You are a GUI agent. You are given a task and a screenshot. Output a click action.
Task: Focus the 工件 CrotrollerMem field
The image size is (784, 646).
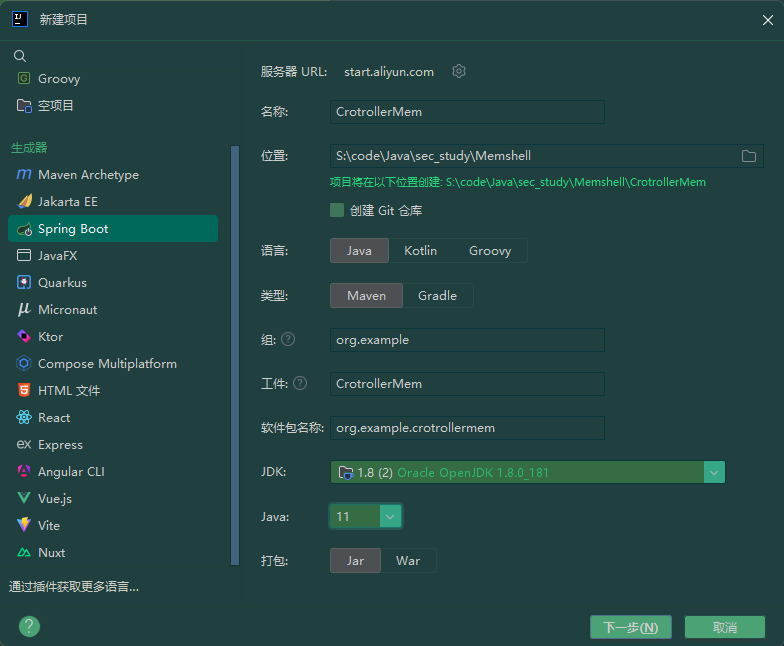coord(467,384)
